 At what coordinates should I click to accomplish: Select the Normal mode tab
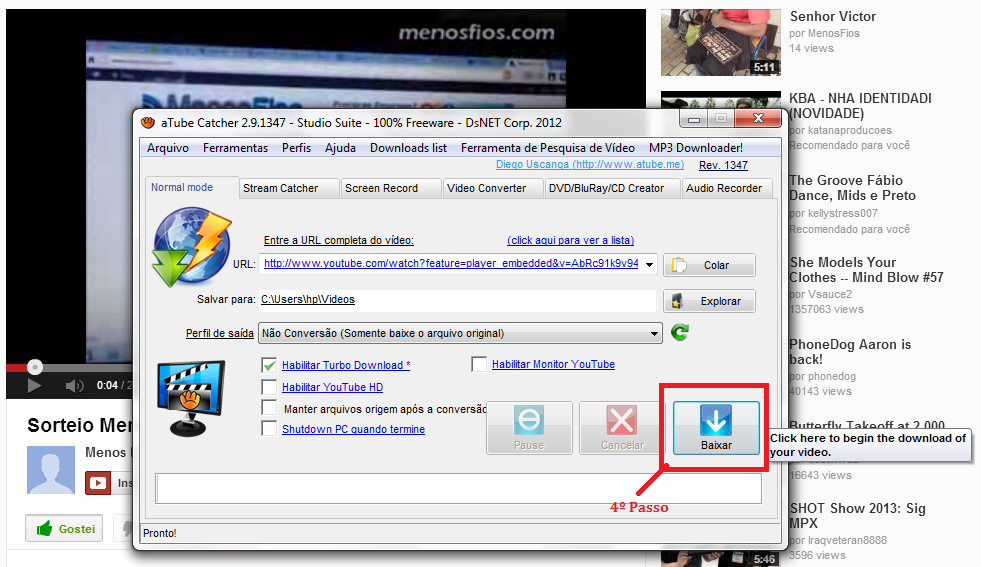pos(191,187)
